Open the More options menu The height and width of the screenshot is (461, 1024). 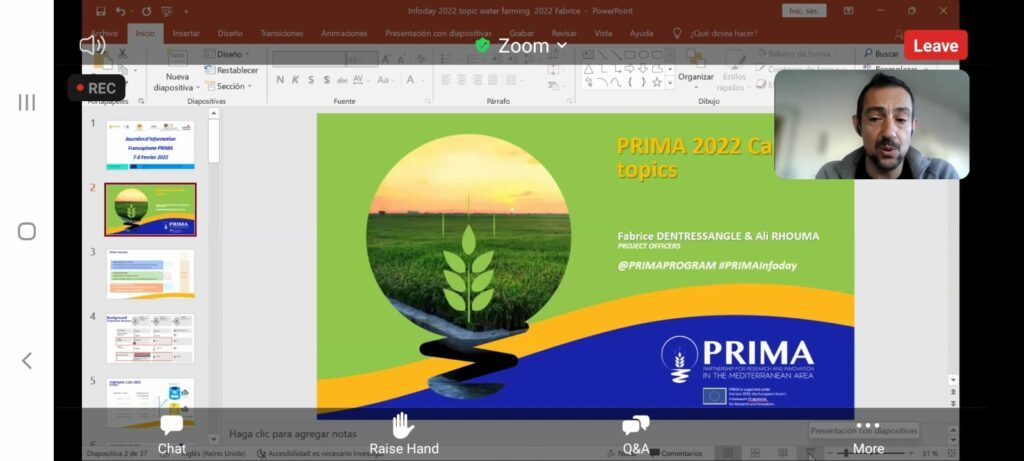[867, 434]
